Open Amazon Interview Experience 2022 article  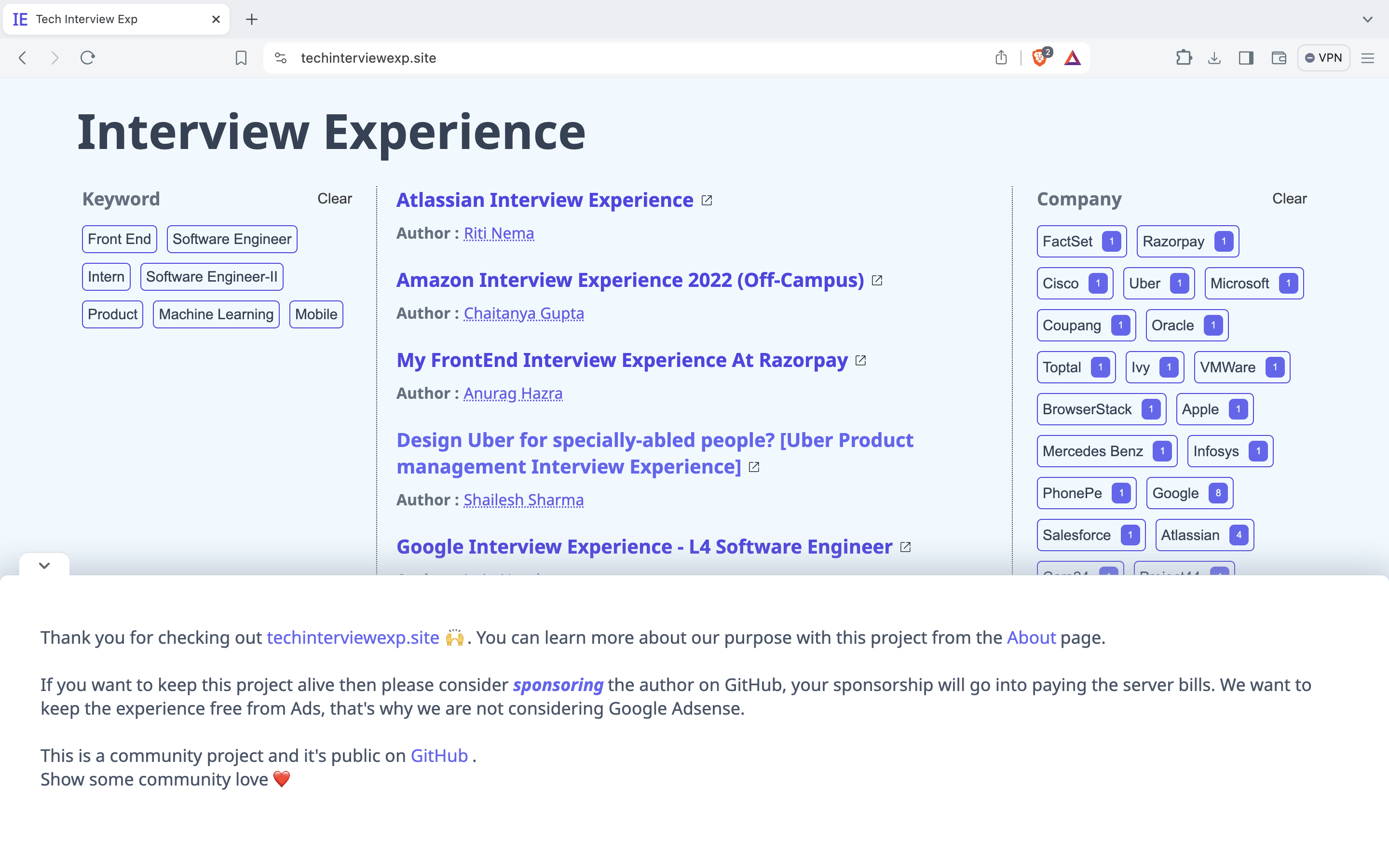point(630,280)
